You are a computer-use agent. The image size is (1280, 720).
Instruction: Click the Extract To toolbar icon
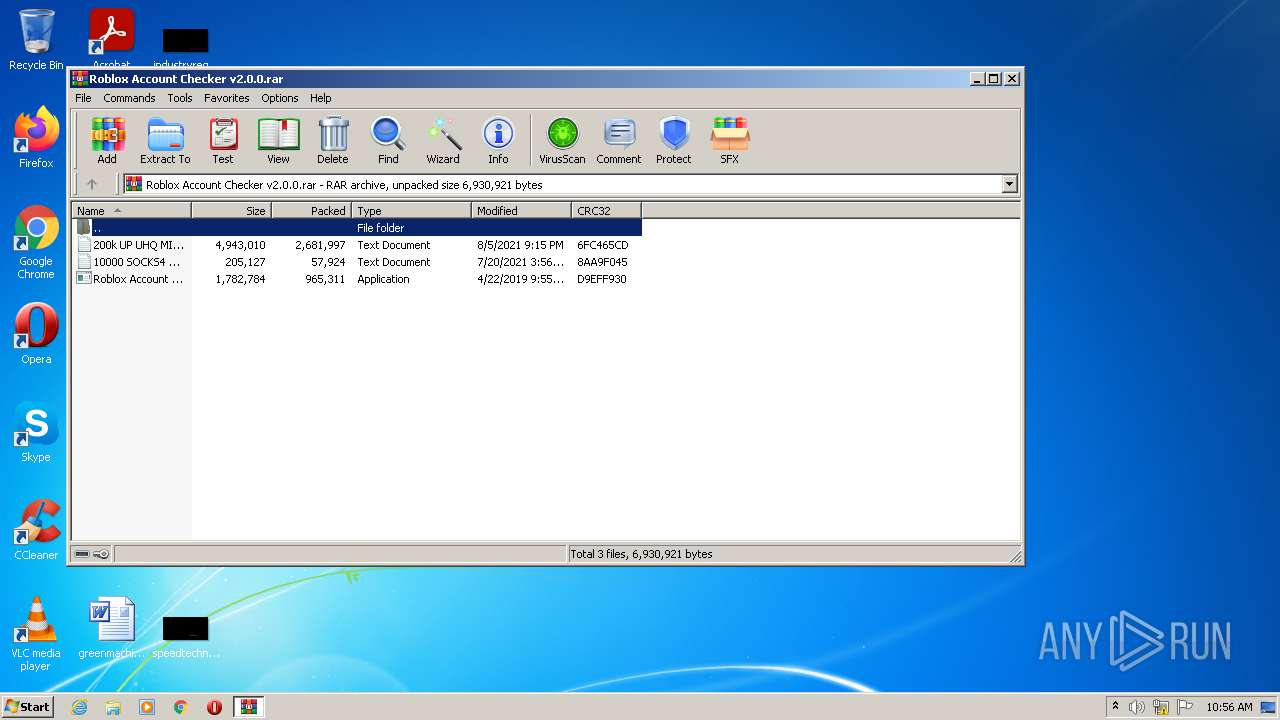click(165, 140)
